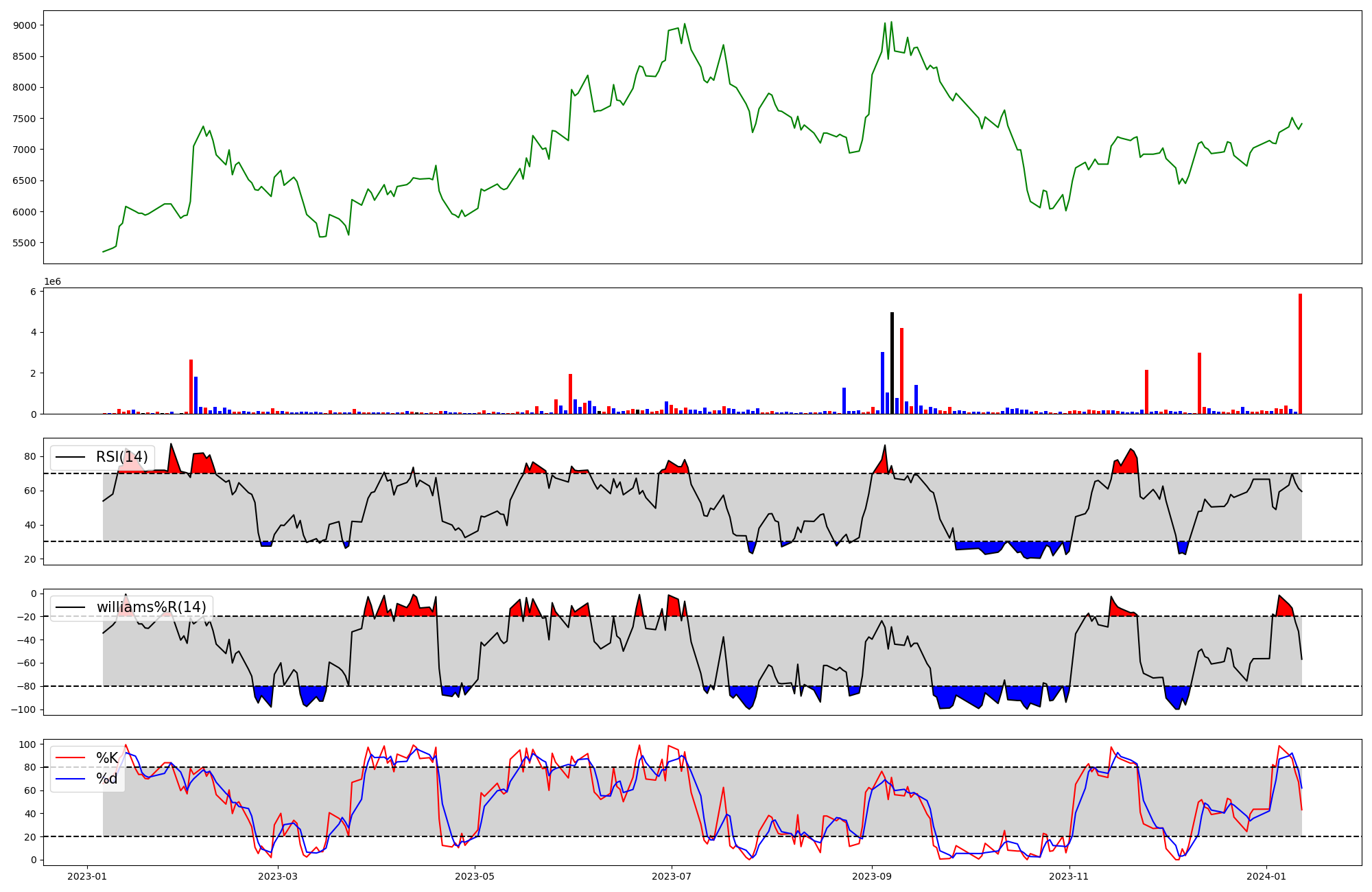
Task: Click the 2023-11 x-axis tick label
Action: (1069, 876)
